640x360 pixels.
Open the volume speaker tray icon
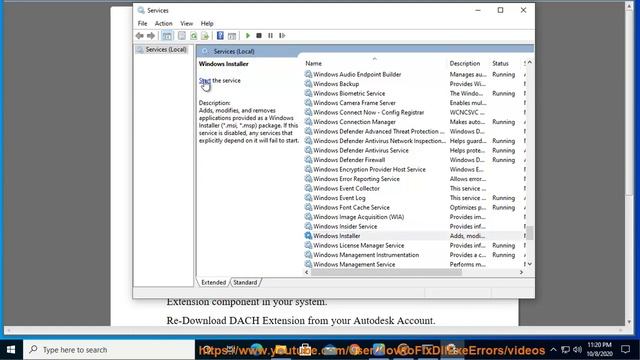[x=577, y=350]
